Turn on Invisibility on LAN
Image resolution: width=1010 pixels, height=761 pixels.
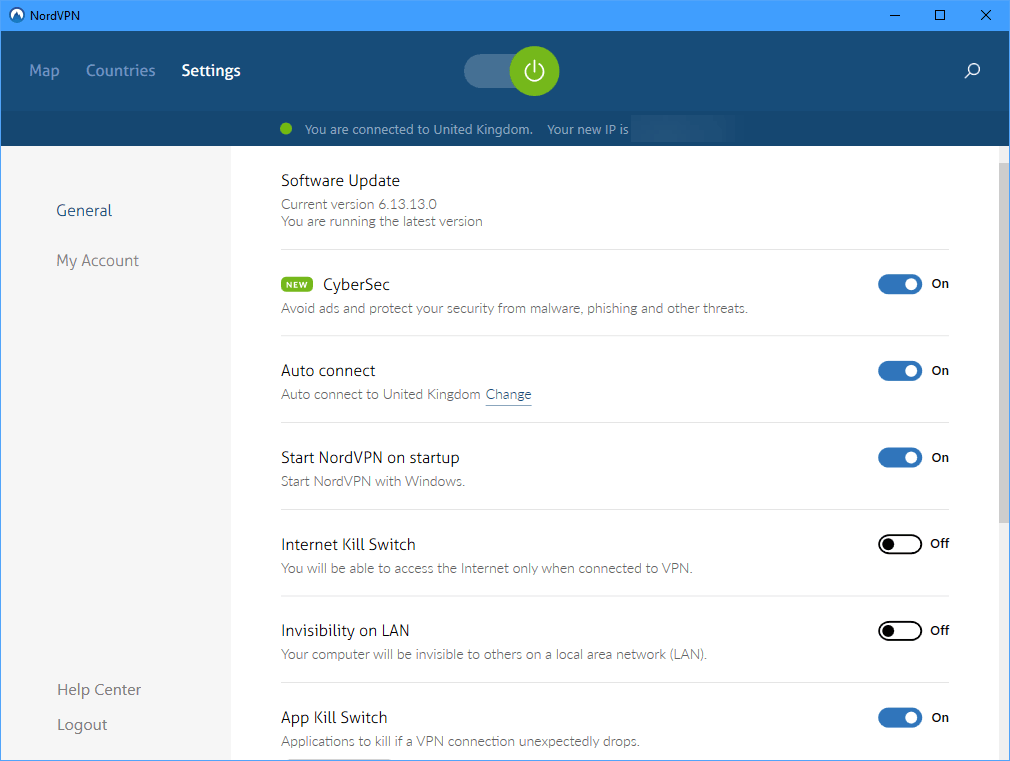[x=900, y=631]
